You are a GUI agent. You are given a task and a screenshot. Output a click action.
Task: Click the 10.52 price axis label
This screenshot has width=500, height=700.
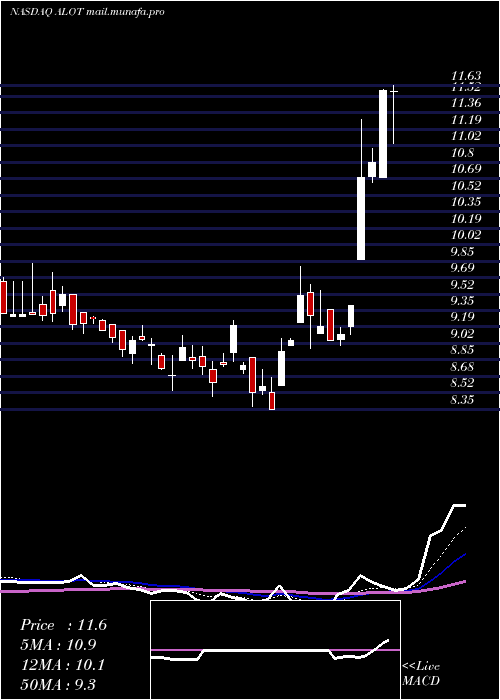(466, 186)
